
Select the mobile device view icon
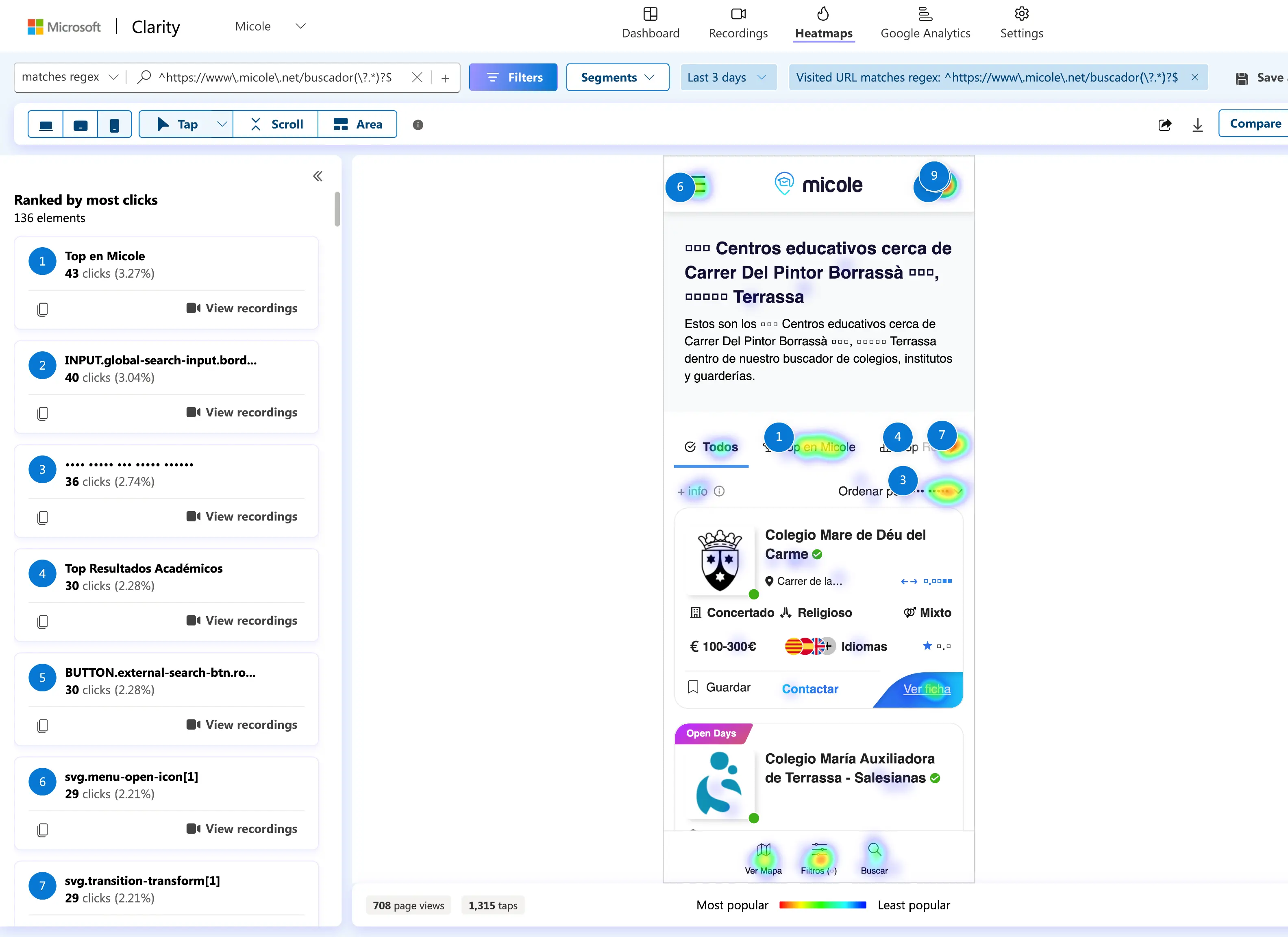tap(114, 124)
